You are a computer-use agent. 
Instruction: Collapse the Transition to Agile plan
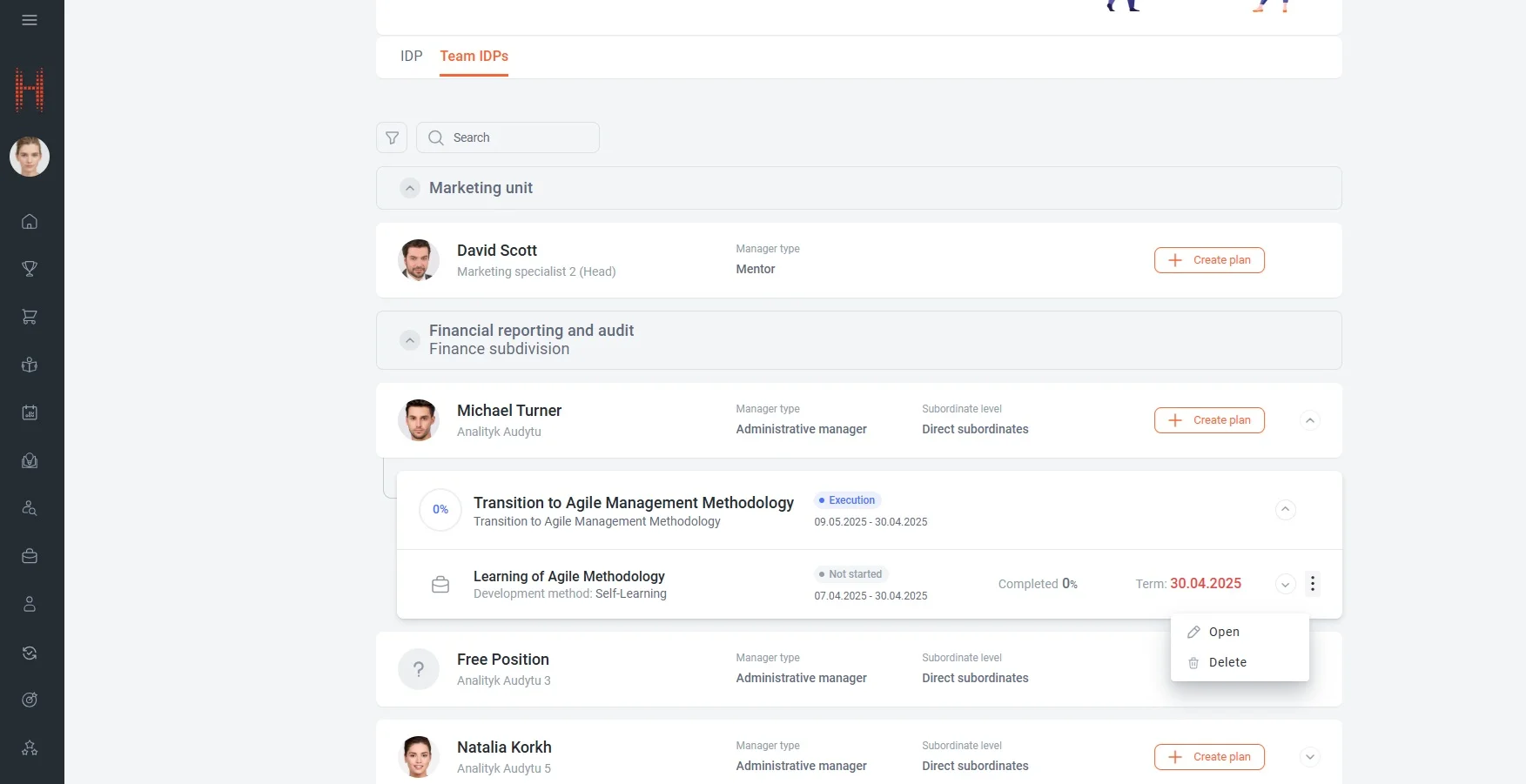1285,510
